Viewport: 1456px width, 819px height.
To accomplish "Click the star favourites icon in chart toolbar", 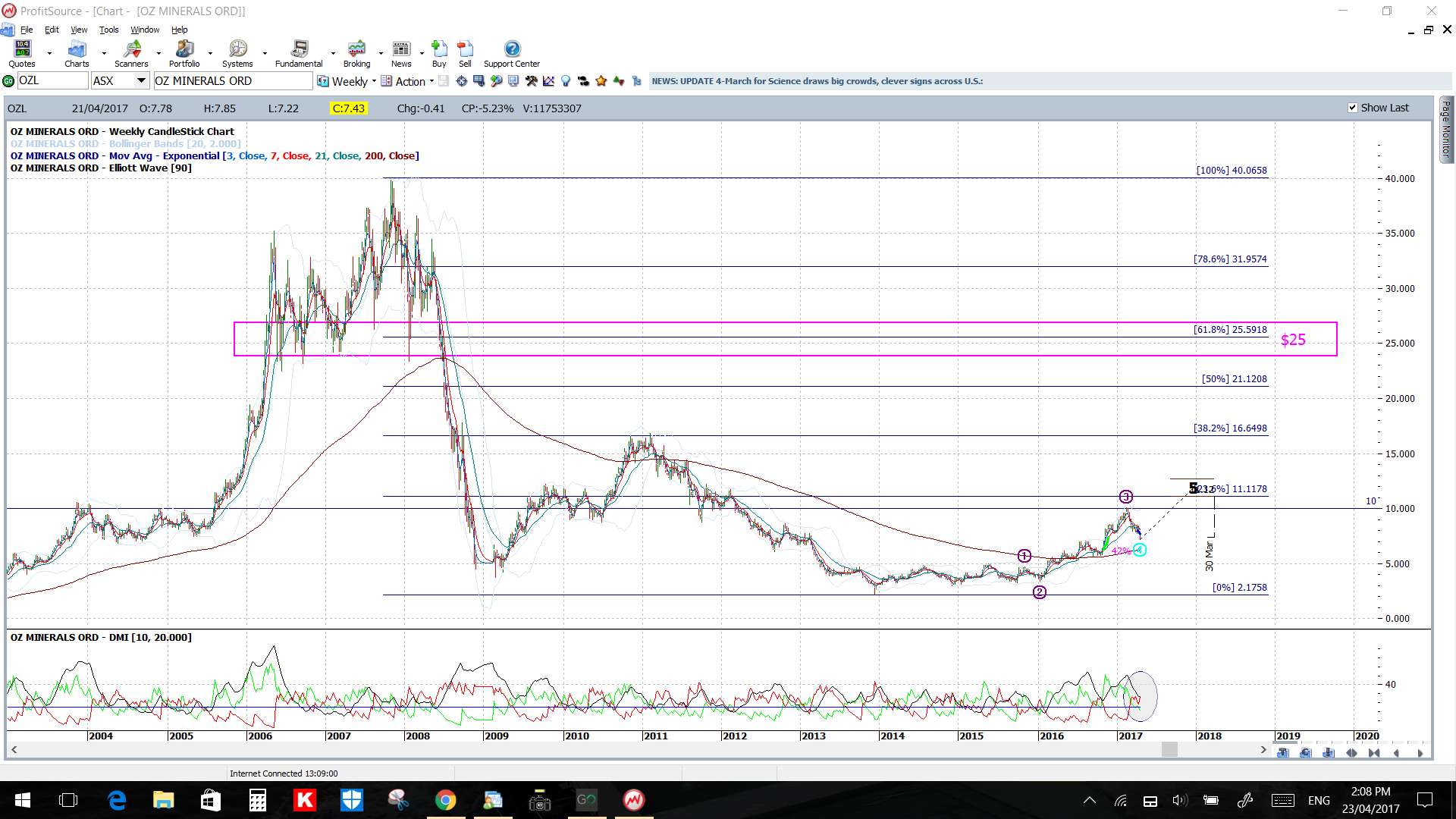I will [x=601, y=81].
